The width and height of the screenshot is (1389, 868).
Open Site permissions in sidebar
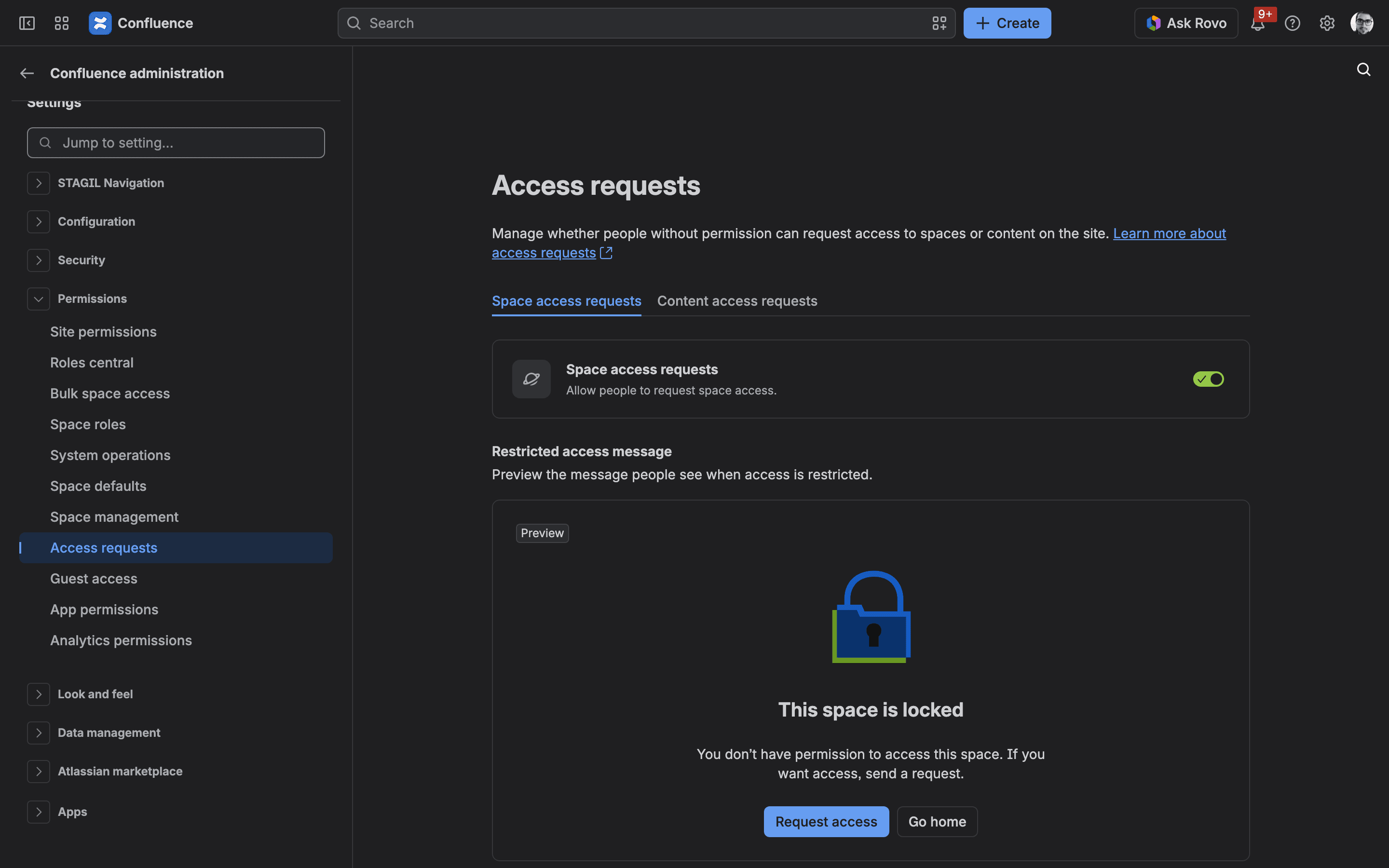[x=176, y=332]
